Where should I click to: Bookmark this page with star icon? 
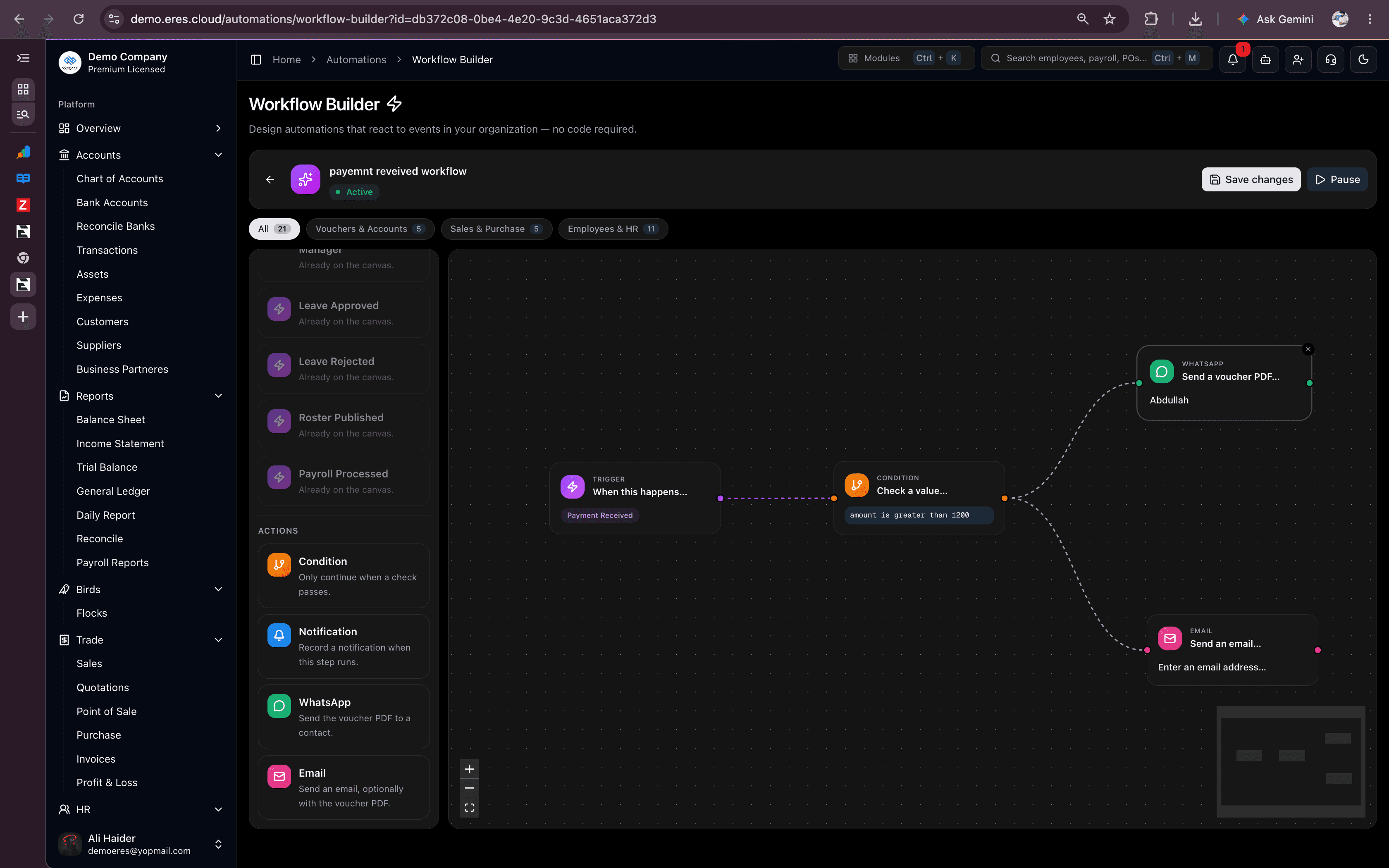[1109, 19]
